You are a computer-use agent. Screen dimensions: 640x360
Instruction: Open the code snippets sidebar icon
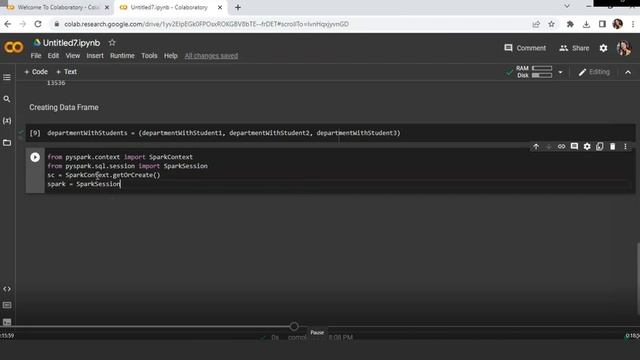7,289
